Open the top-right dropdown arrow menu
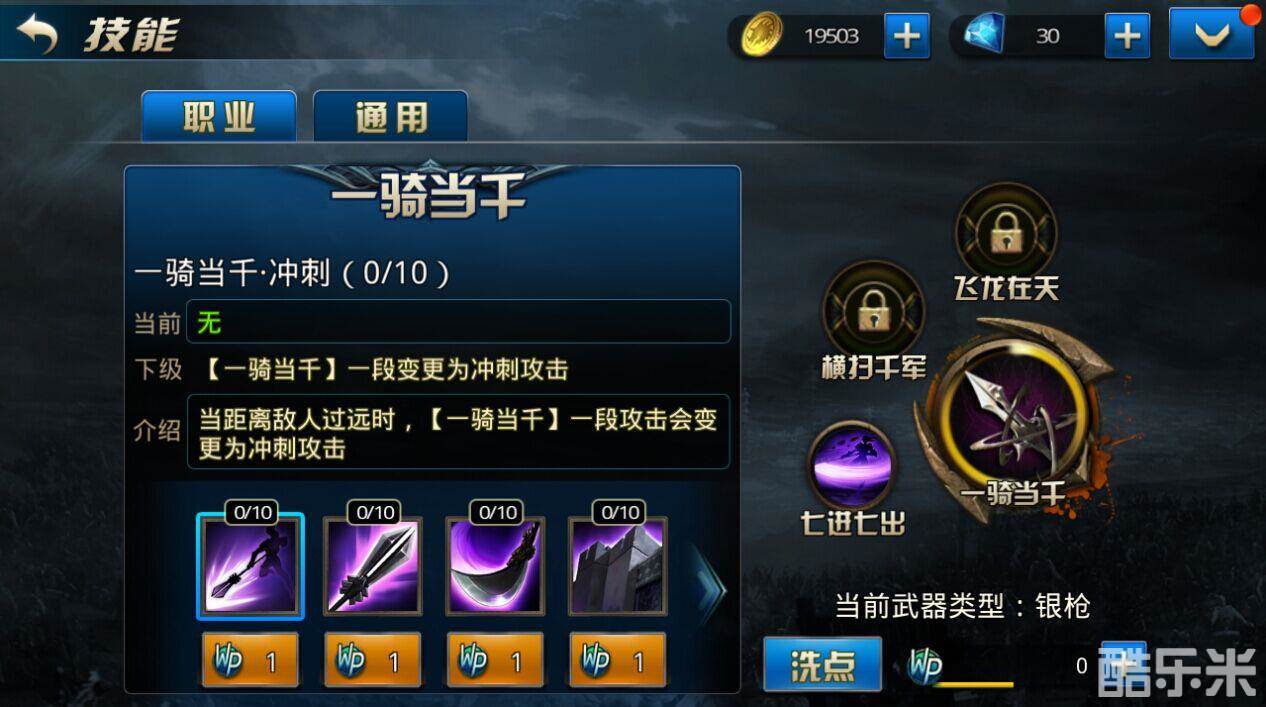The image size is (1266, 707). click(x=1212, y=35)
